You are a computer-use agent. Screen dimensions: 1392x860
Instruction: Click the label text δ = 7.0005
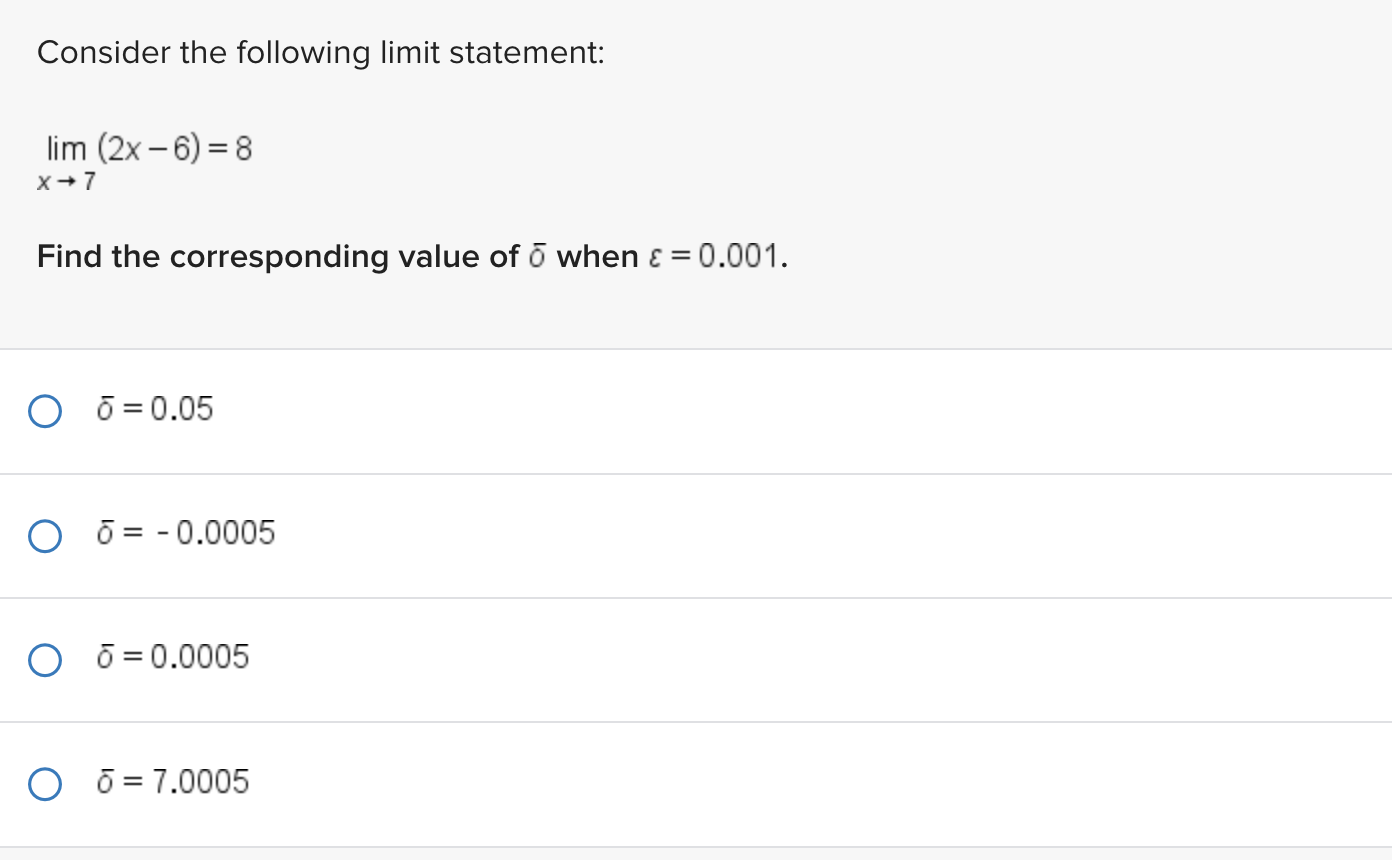174,782
